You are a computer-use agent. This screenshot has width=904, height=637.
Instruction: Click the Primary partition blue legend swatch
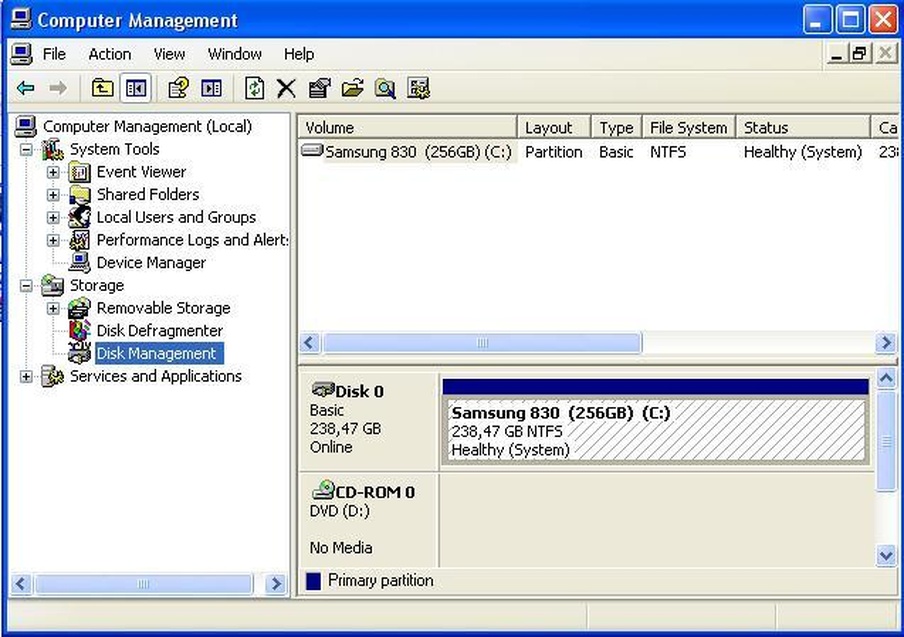[x=313, y=581]
